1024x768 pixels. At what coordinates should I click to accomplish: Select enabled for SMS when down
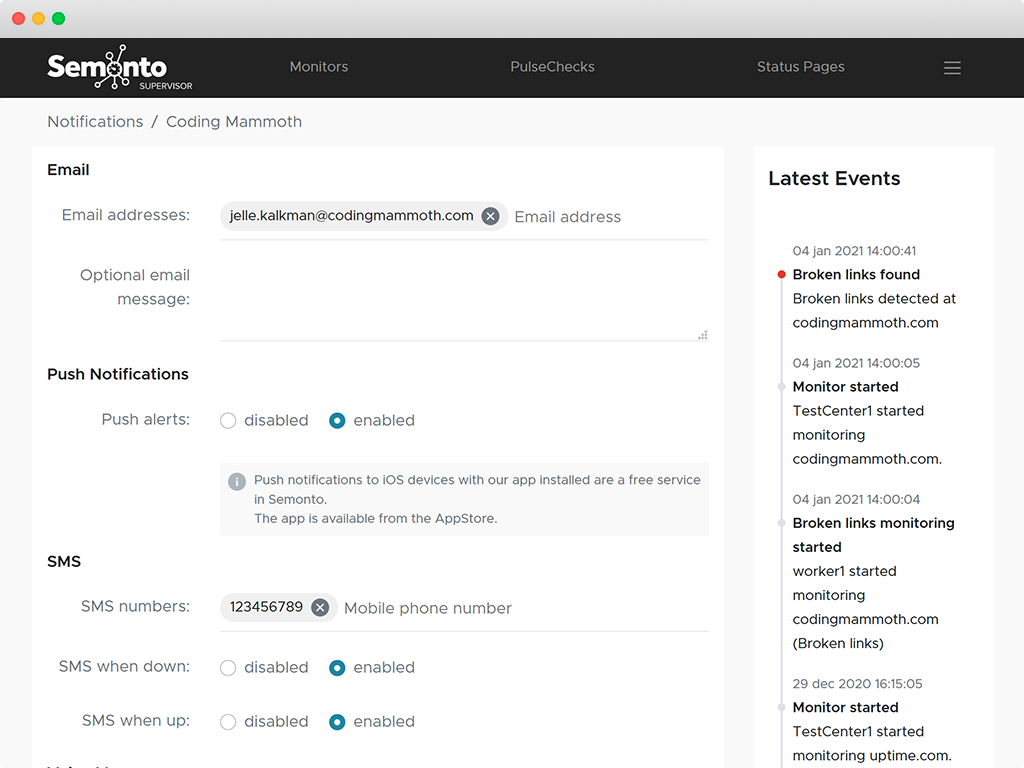[337, 668]
